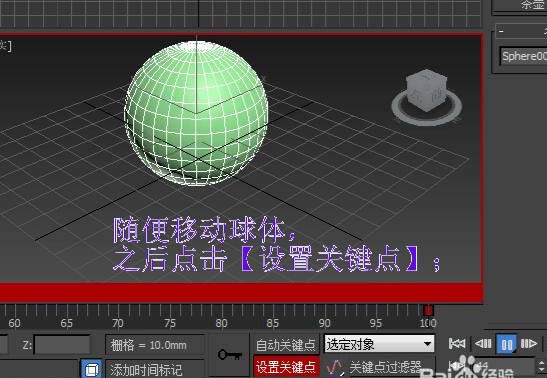Image resolution: width=547 pixels, height=378 pixels.
Task: Open the default tangent curve icon beside key filters
Action: [x=334, y=367]
